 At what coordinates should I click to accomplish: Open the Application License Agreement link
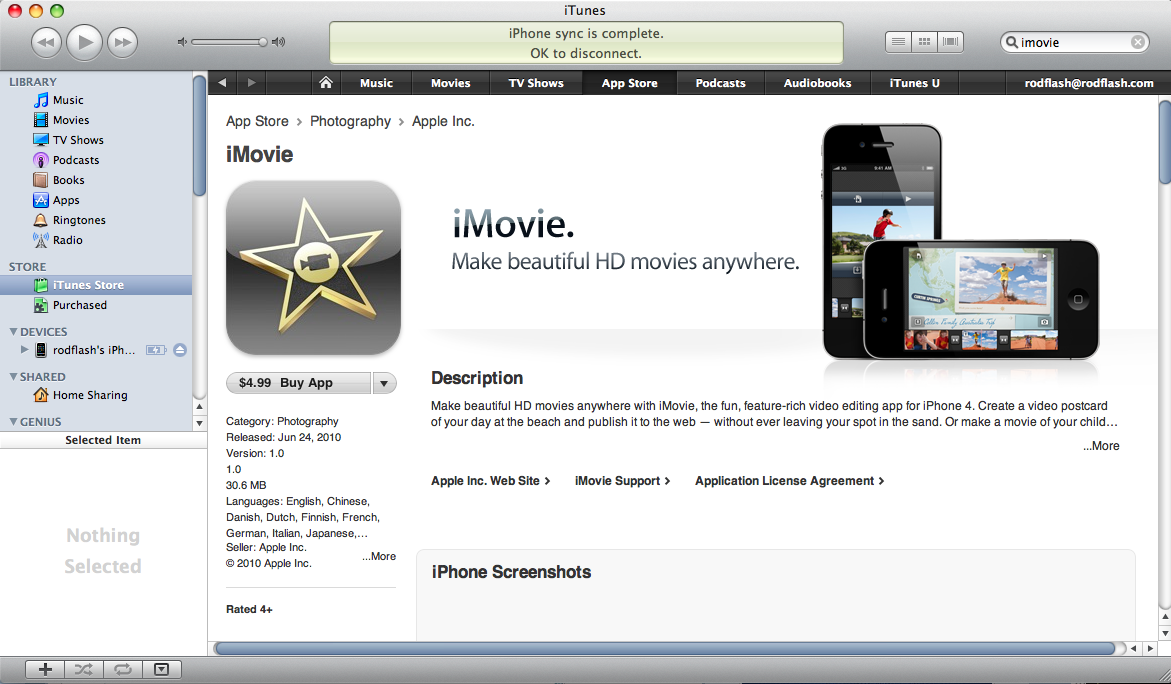coord(790,481)
